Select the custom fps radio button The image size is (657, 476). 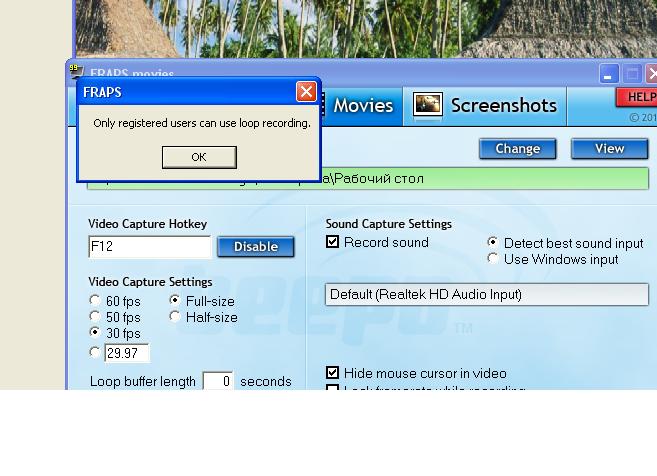coord(95,352)
